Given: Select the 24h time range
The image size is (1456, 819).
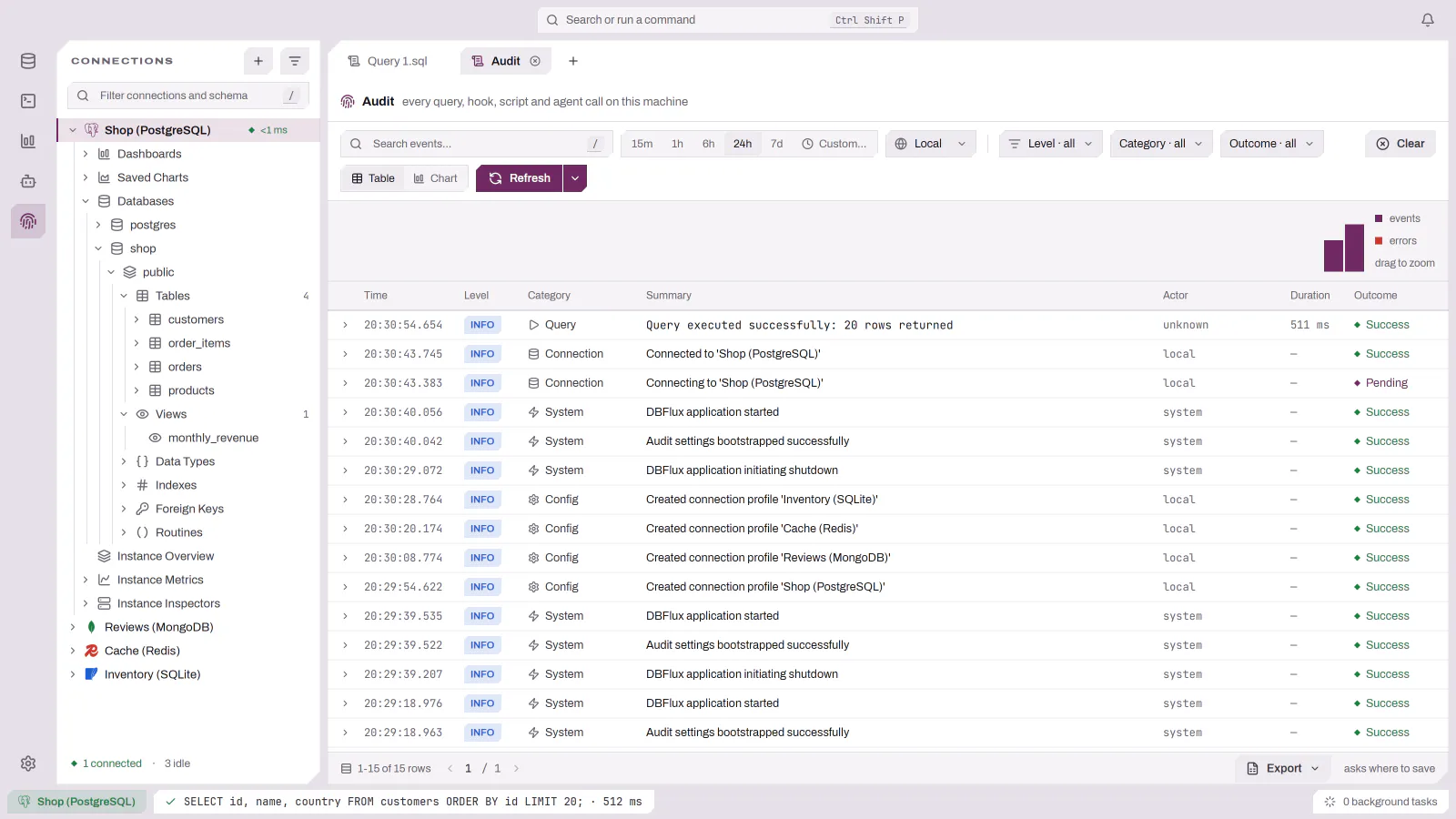Looking at the screenshot, I should (x=743, y=144).
